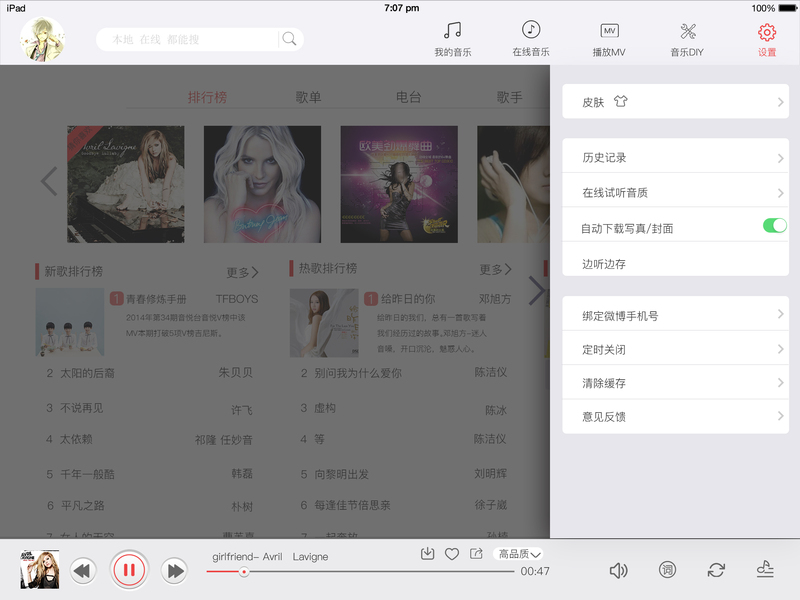Open 皮肤 settings row chevron
This screenshot has height=600, width=800.
click(780, 102)
